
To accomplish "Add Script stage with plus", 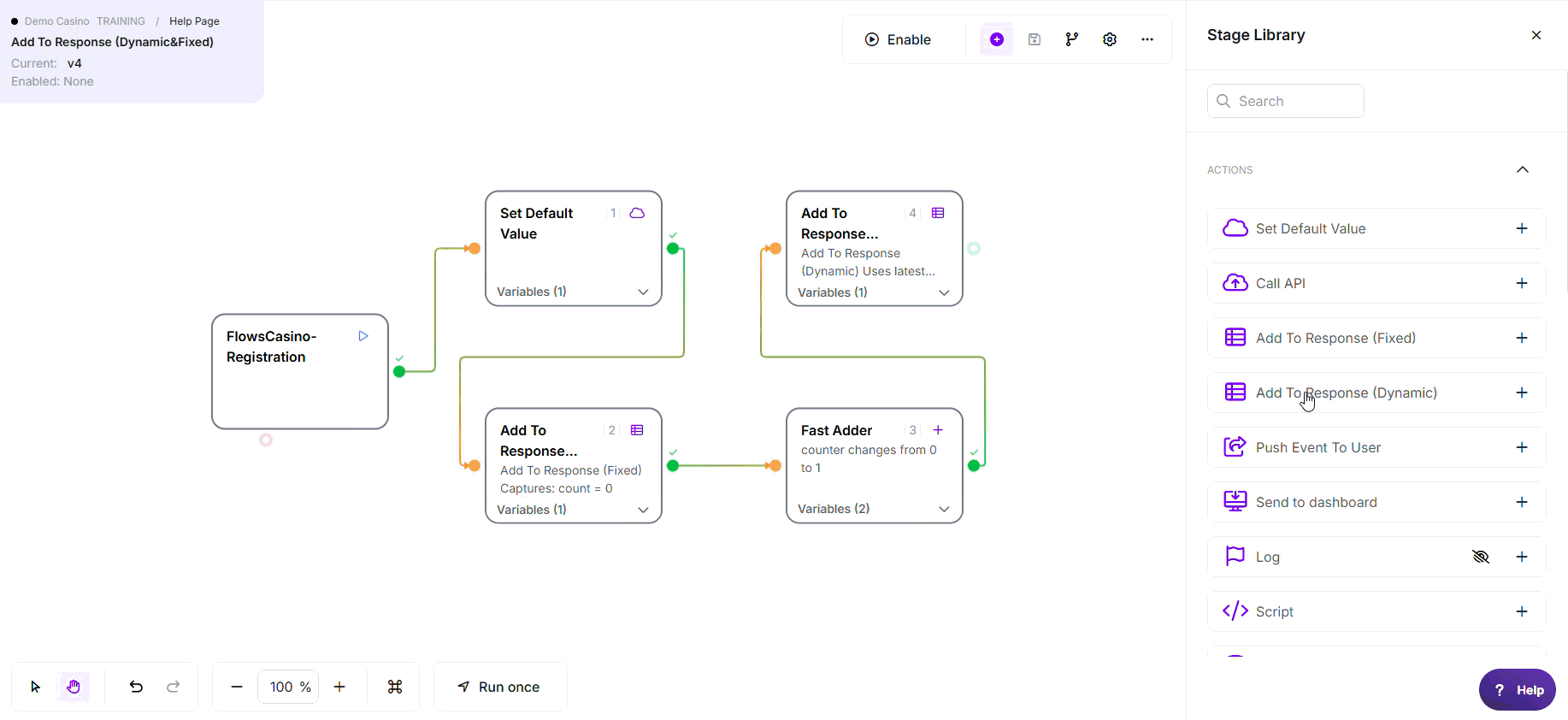I will [1522, 611].
